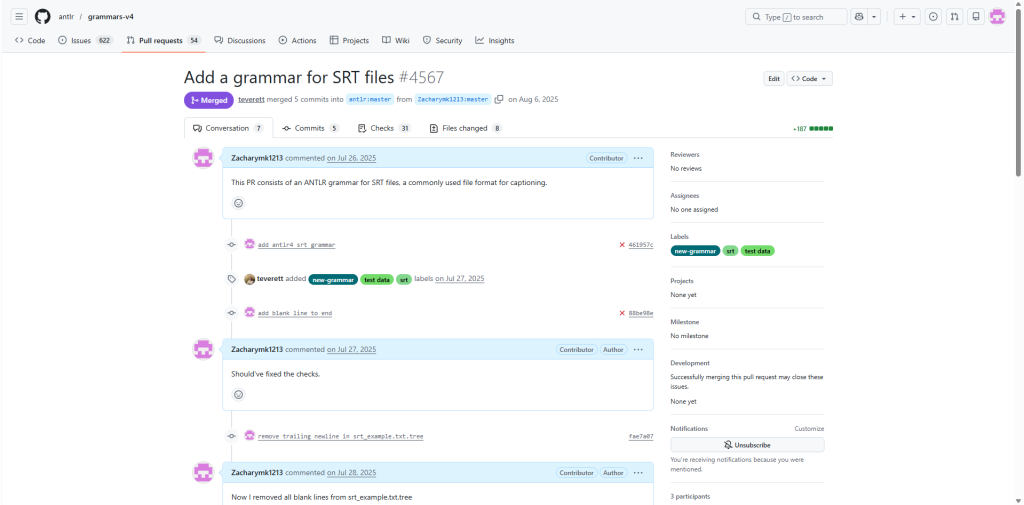View failed check for commit 88be98e
The image size is (1024, 505).
click(x=622, y=313)
